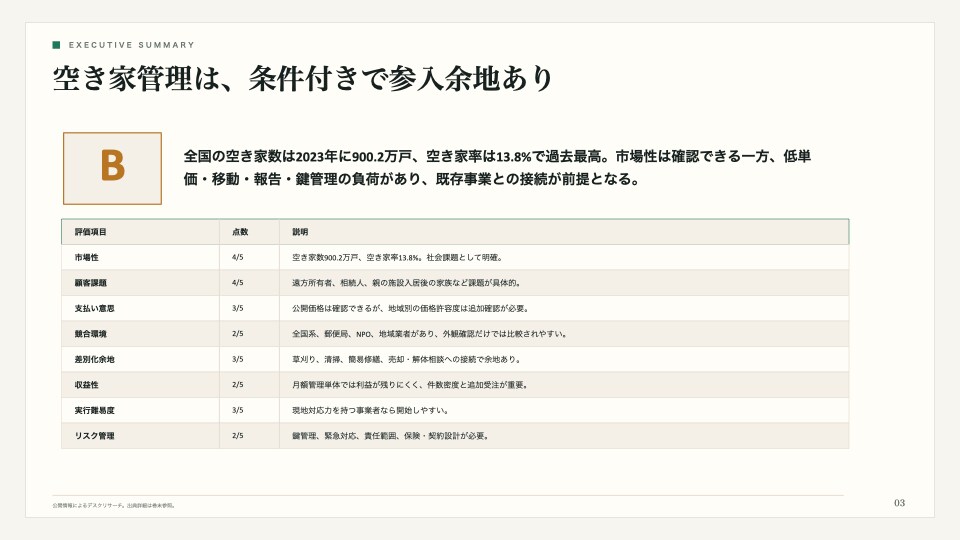Select the '実行難易度' row label
This screenshot has width=960, height=540.
coord(94,411)
